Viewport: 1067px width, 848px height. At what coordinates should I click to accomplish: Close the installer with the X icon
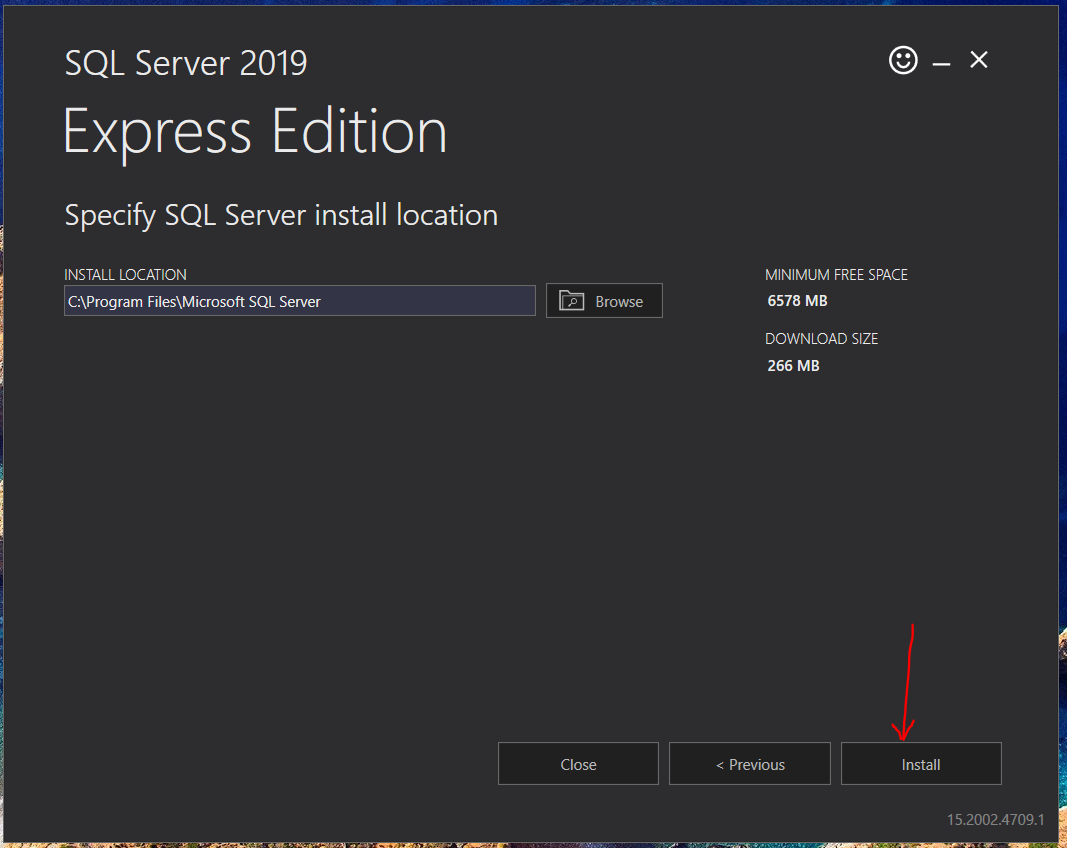pyautogui.click(x=979, y=60)
